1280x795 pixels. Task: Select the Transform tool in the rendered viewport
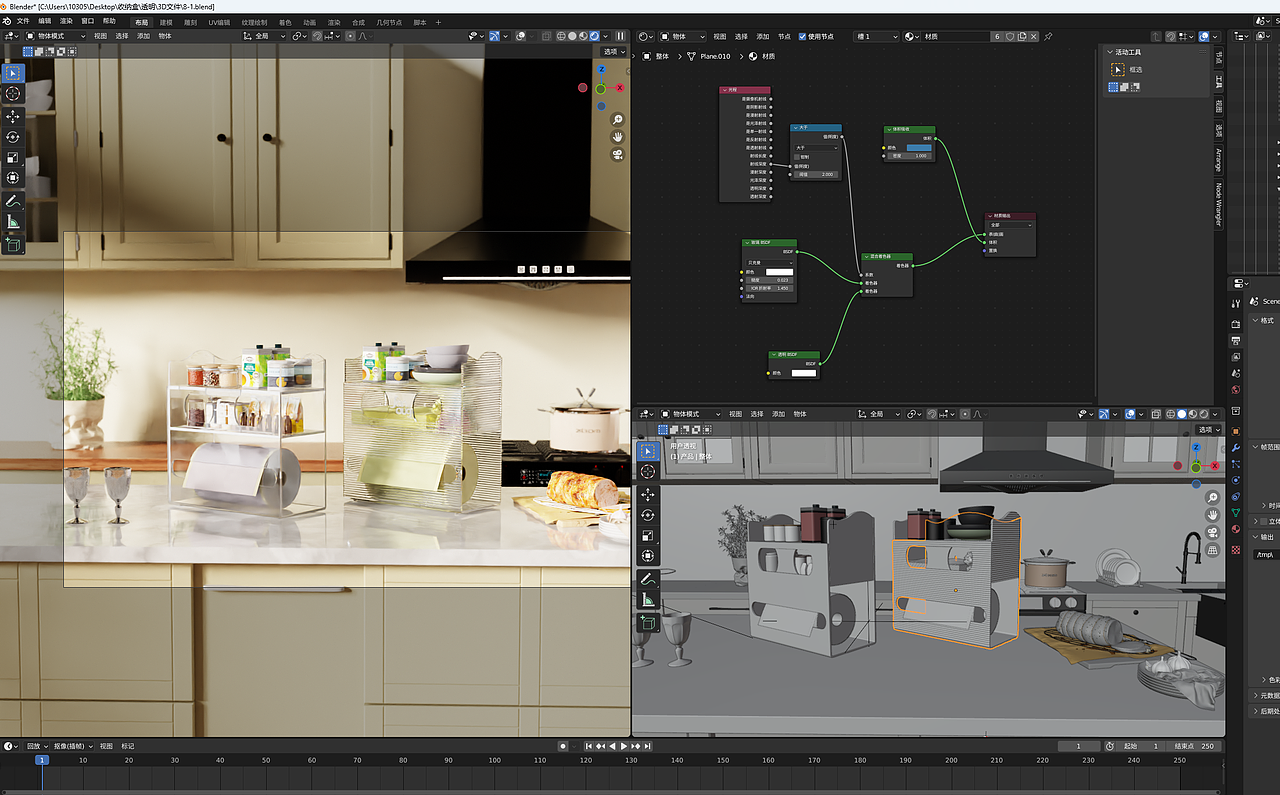[x=13, y=178]
